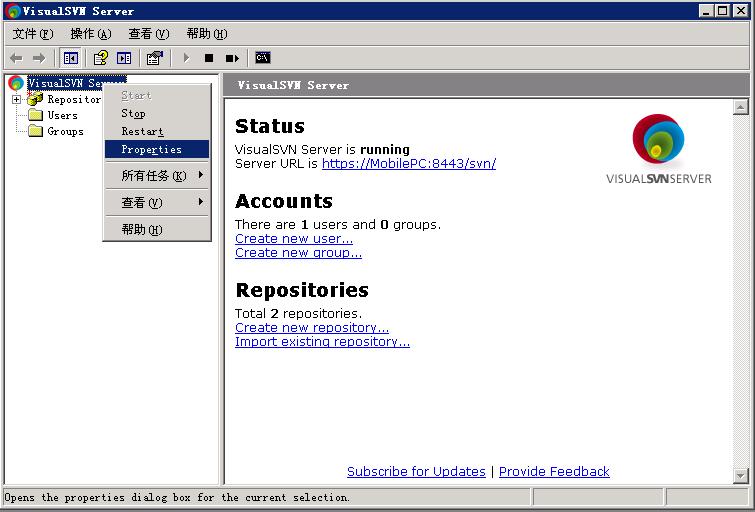The width and height of the screenshot is (755, 512).
Task: Click the Restart server toolbar icon
Action: click(232, 58)
